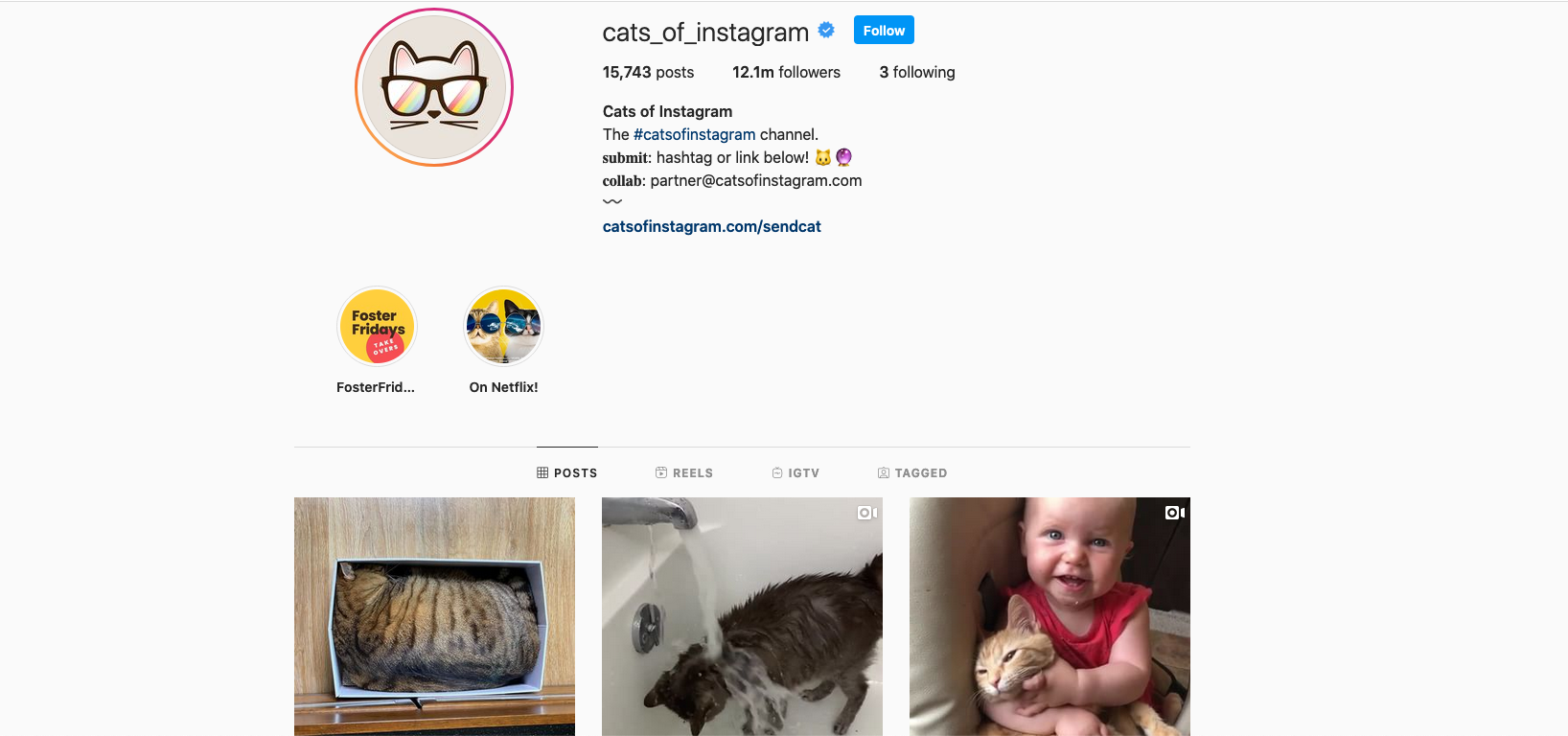
Task: Follow the cats_of_instagram account
Action: tap(884, 31)
